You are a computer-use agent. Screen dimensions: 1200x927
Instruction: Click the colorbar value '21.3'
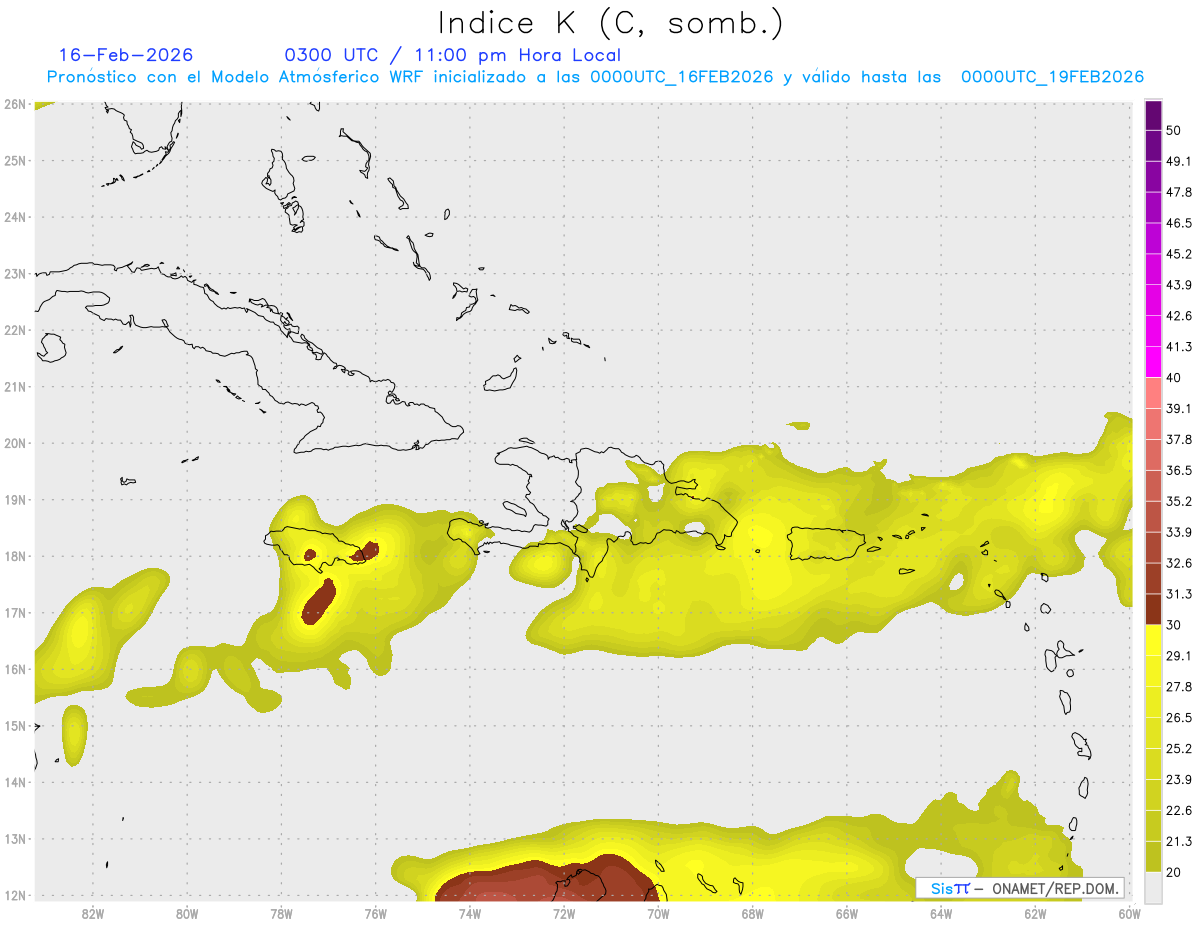[x=1177, y=841]
